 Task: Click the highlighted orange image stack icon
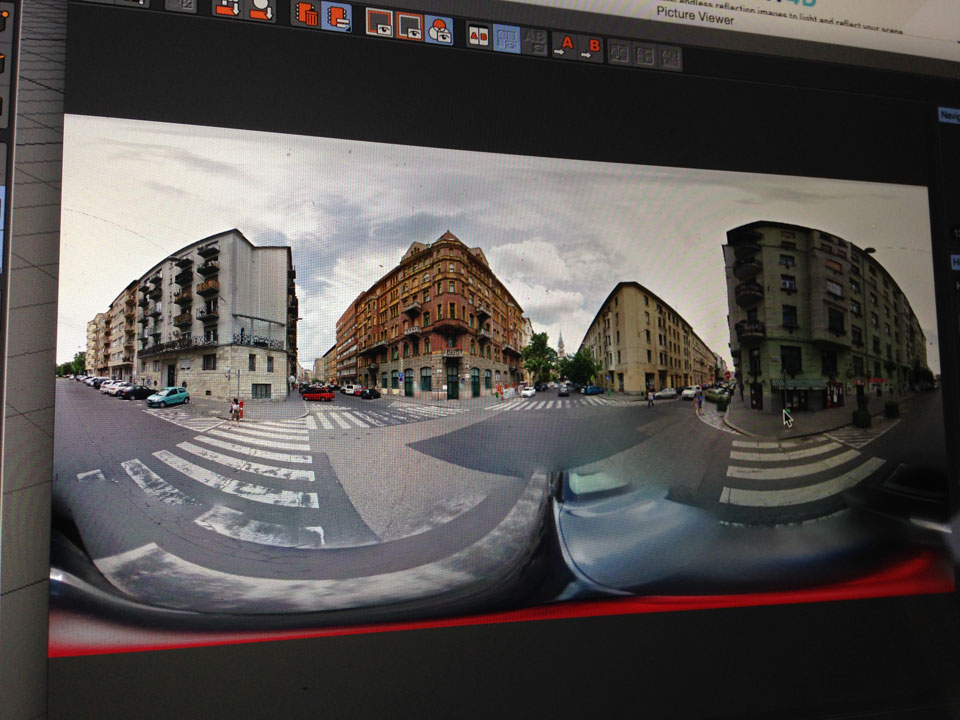[x=336, y=16]
